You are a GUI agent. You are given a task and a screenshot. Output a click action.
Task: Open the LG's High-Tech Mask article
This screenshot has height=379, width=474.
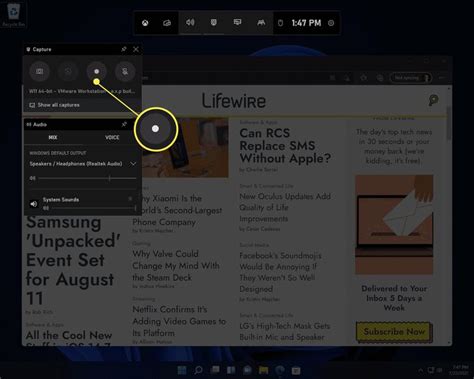285,331
